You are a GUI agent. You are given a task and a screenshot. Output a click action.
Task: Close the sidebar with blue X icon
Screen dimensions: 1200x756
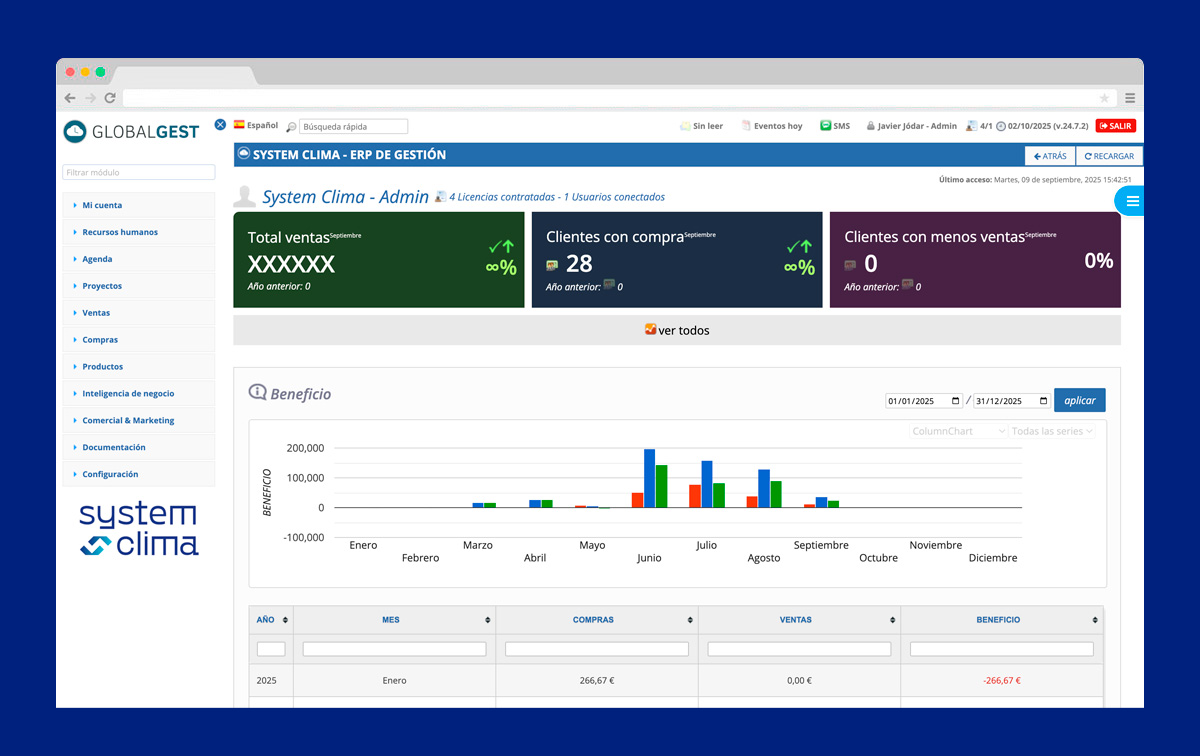coord(220,125)
